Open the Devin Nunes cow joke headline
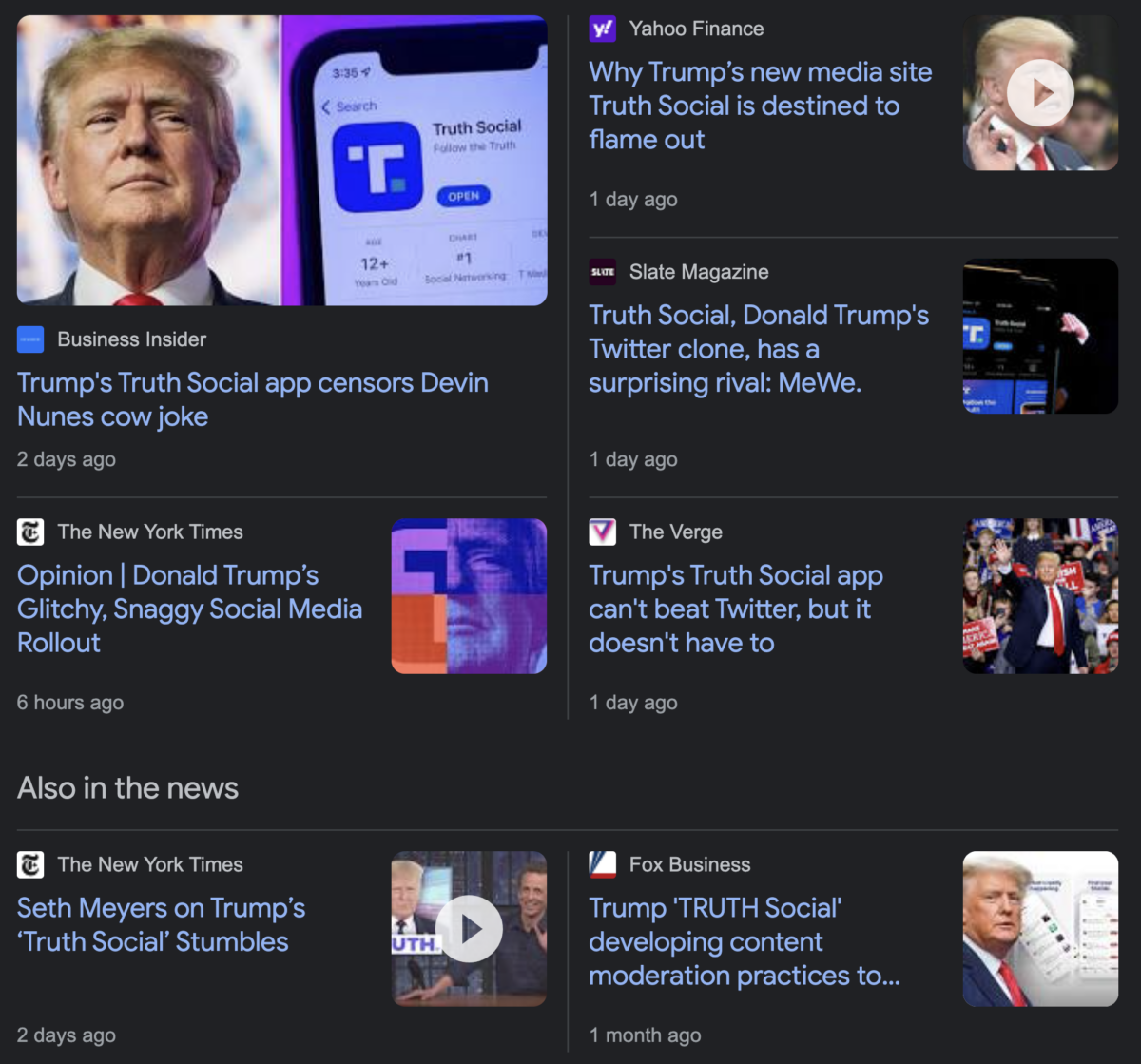This screenshot has width=1141, height=1064. click(x=253, y=399)
